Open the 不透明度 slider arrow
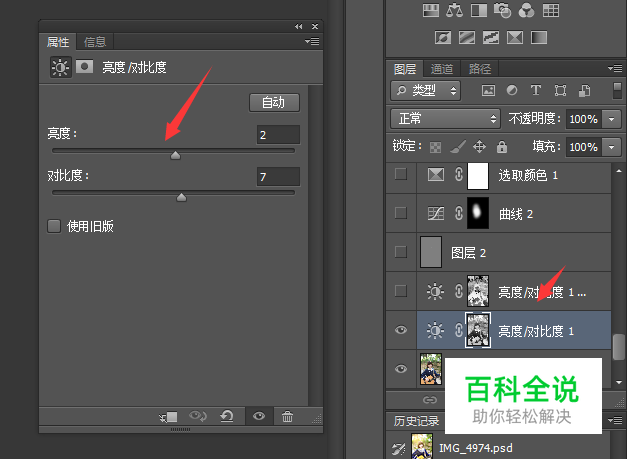The image size is (627, 459). pyautogui.click(x=611, y=119)
